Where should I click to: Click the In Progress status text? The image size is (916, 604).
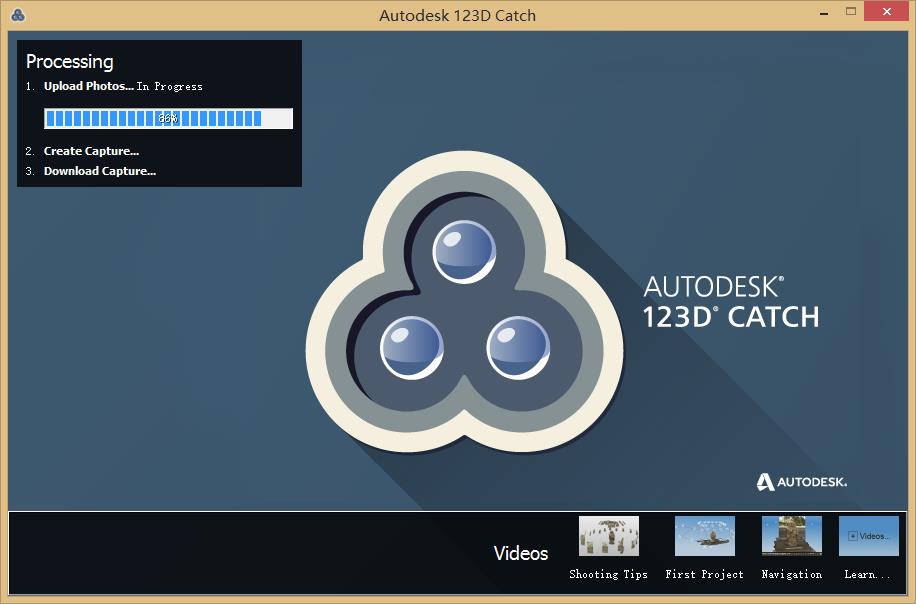click(x=169, y=86)
